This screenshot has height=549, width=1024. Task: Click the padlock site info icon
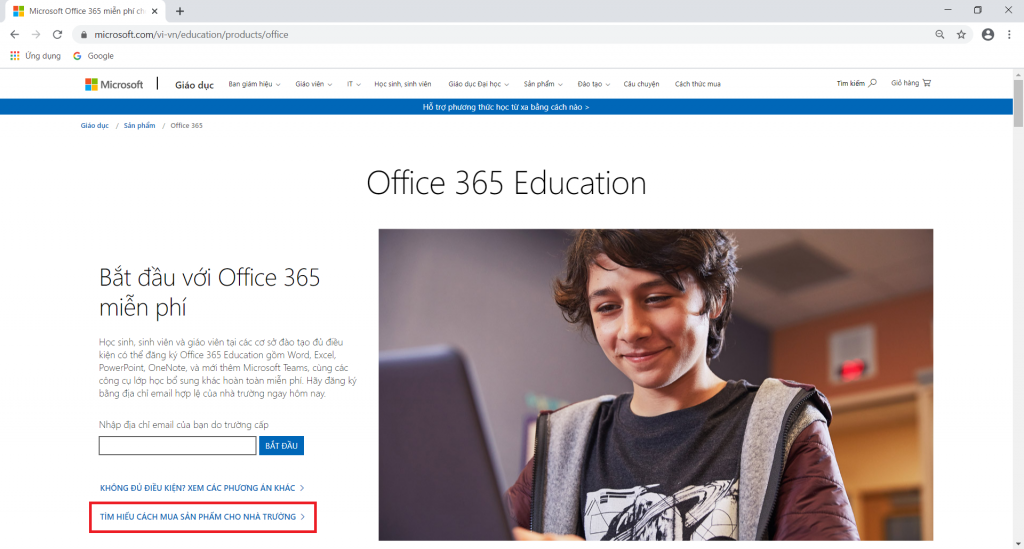click(84, 35)
